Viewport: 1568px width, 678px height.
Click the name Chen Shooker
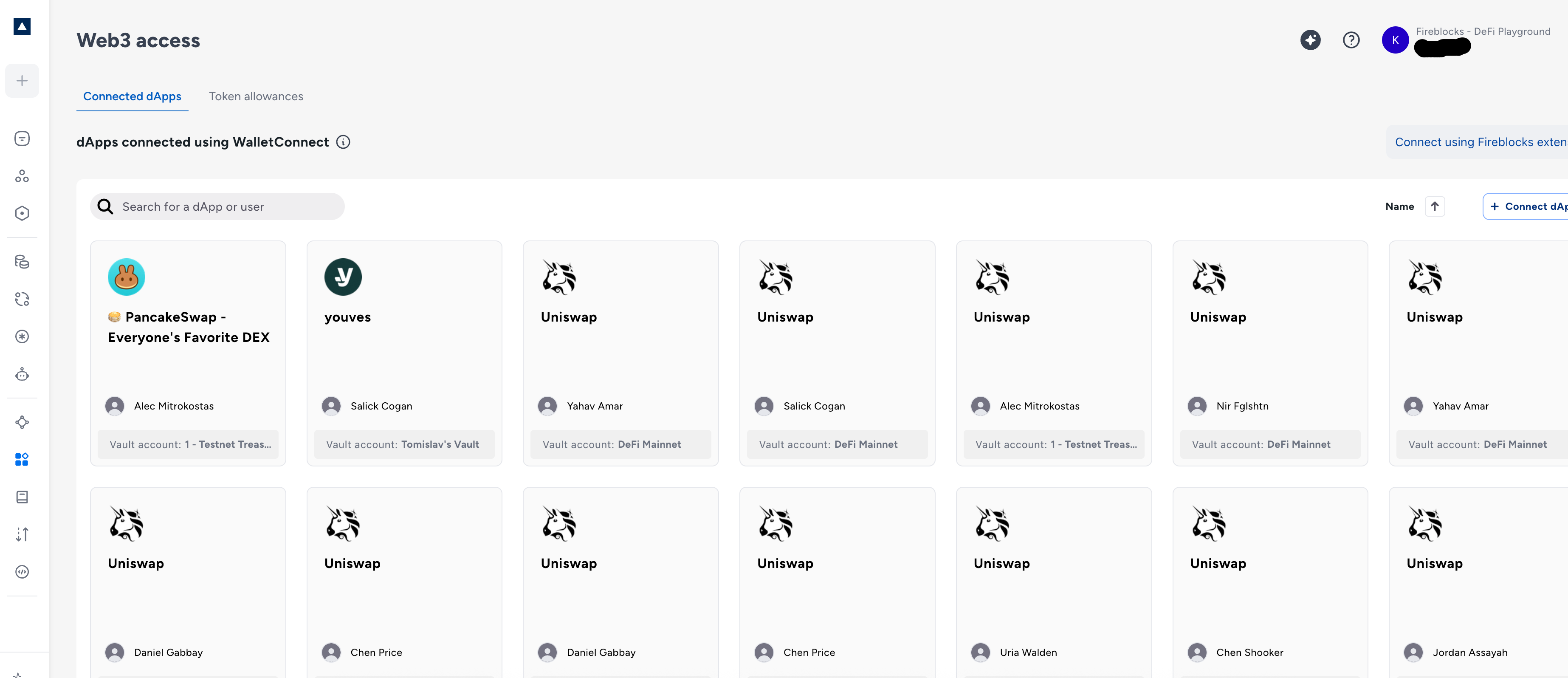tap(1249, 653)
